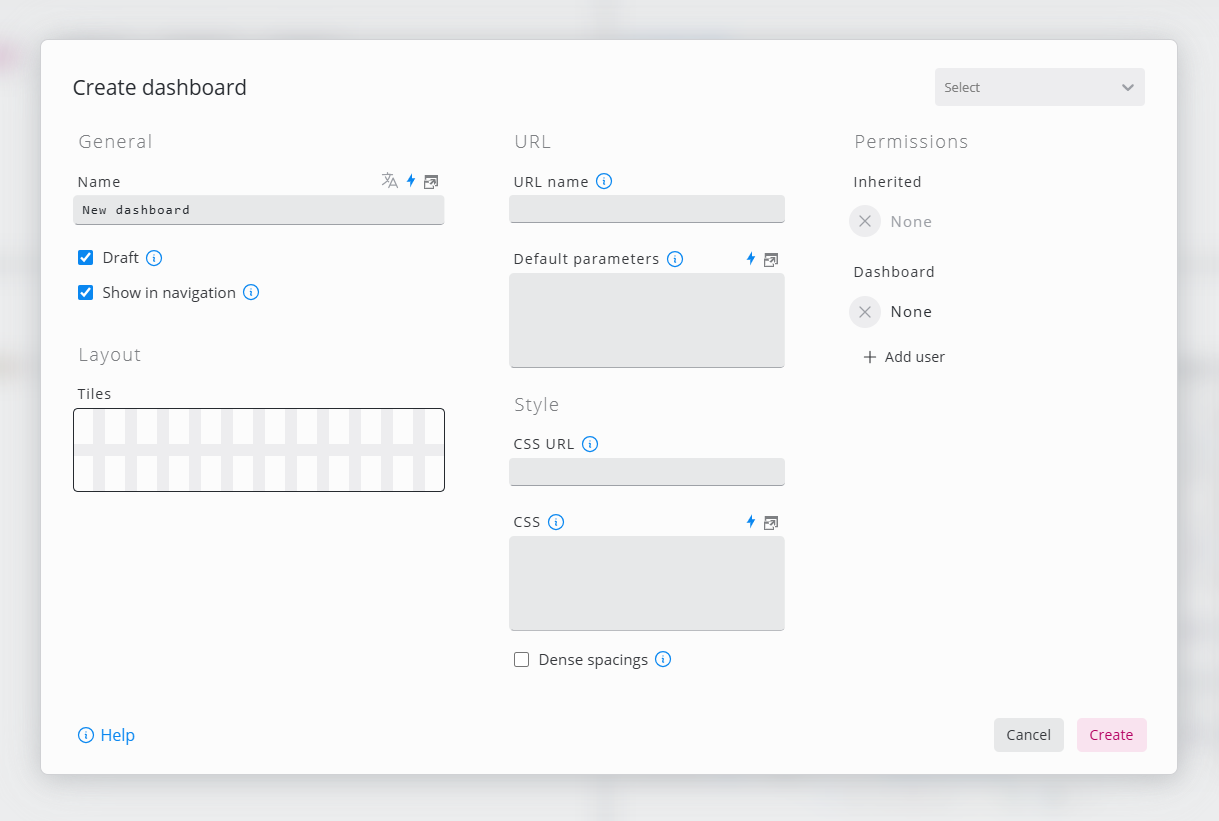
Task: Click Add user under Permissions
Action: click(904, 357)
